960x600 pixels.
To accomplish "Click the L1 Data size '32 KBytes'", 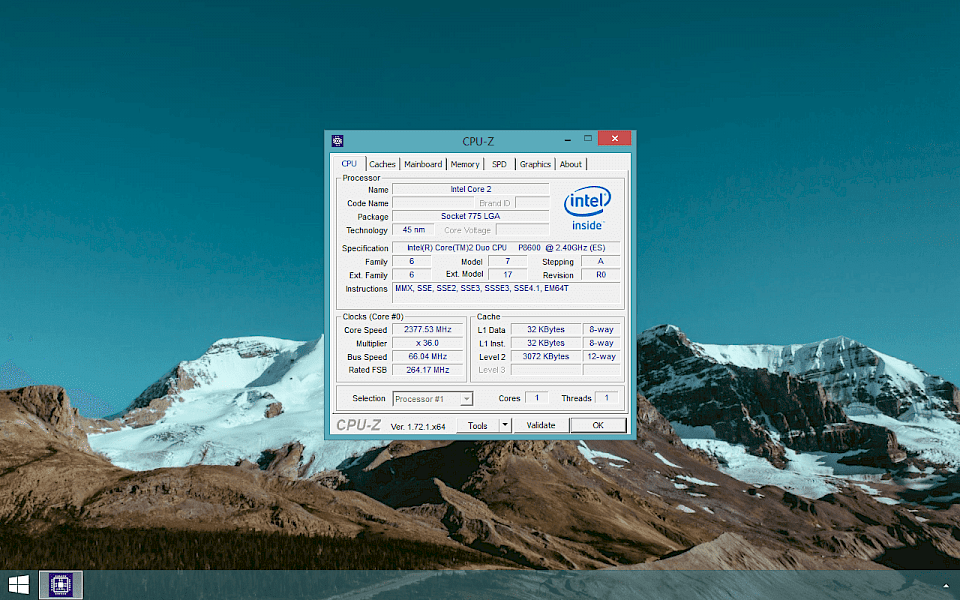I will 546,329.
